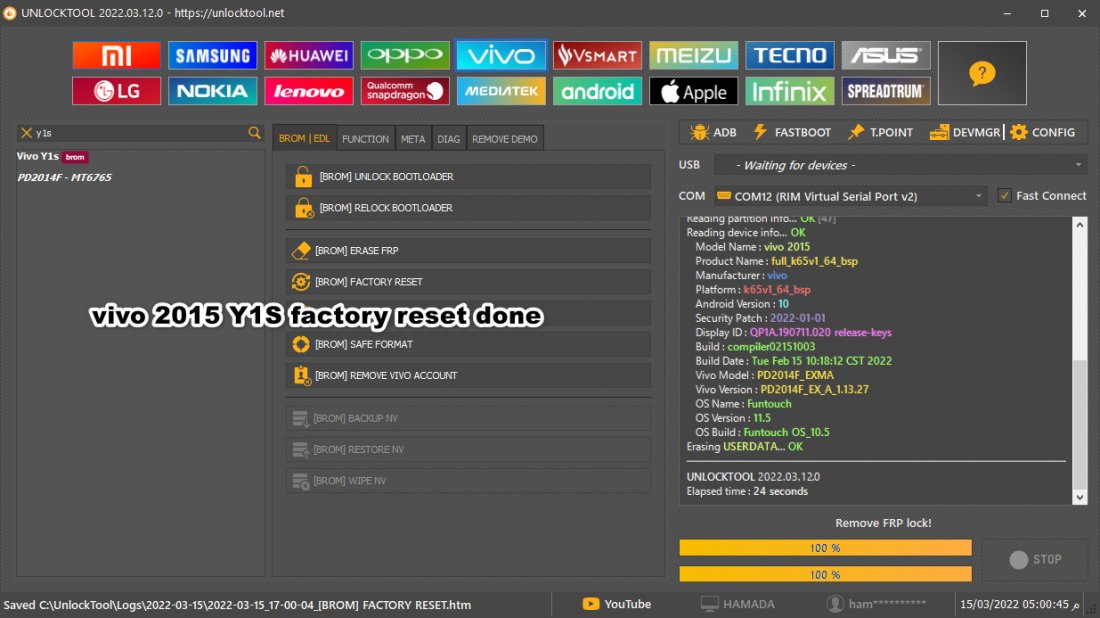Image resolution: width=1100 pixels, height=618 pixels.
Task: Click the log scrollbar down arrow
Action: [x=1080, y=497]
